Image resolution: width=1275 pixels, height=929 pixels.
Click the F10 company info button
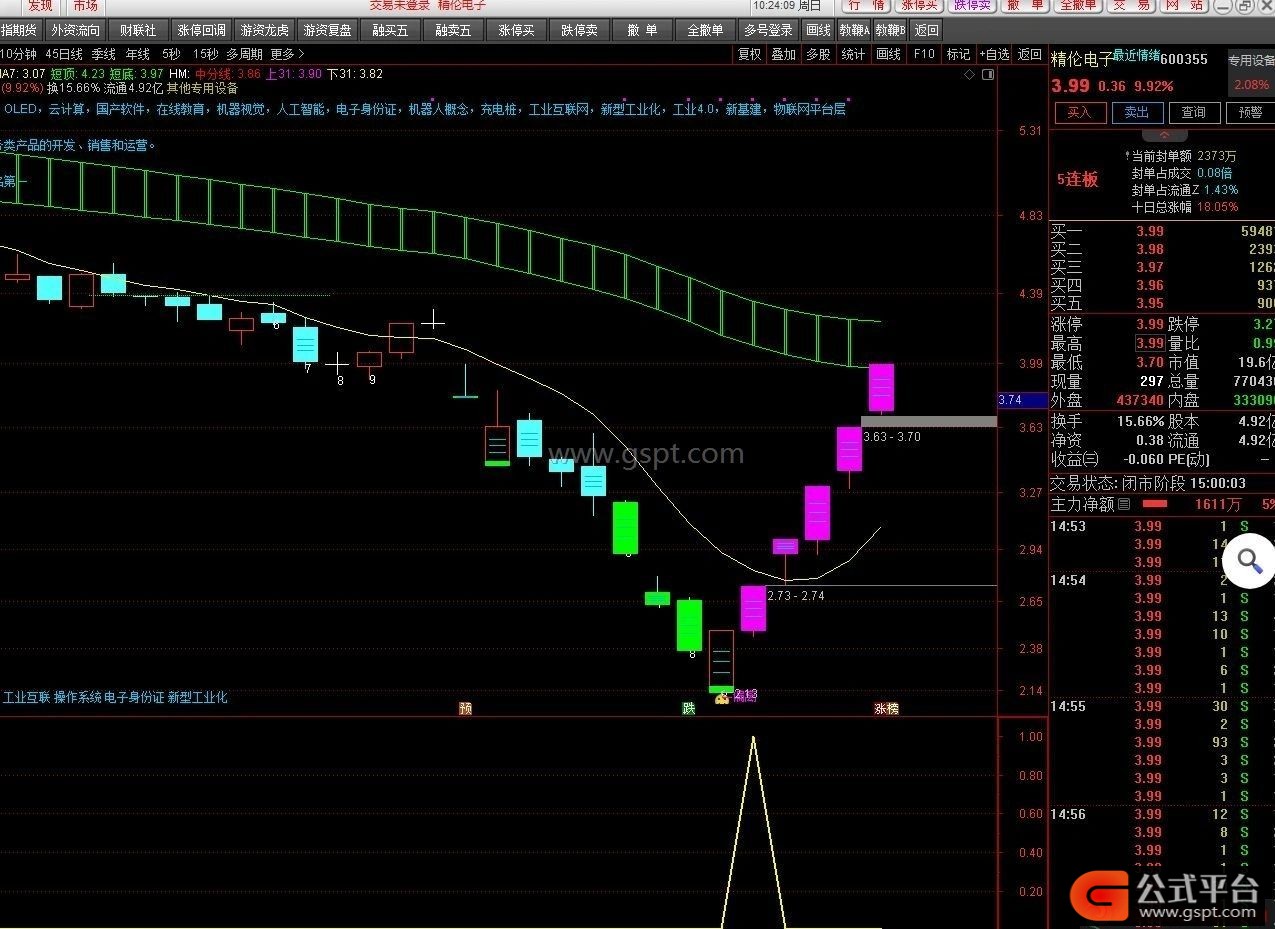(x=924, y=54)
